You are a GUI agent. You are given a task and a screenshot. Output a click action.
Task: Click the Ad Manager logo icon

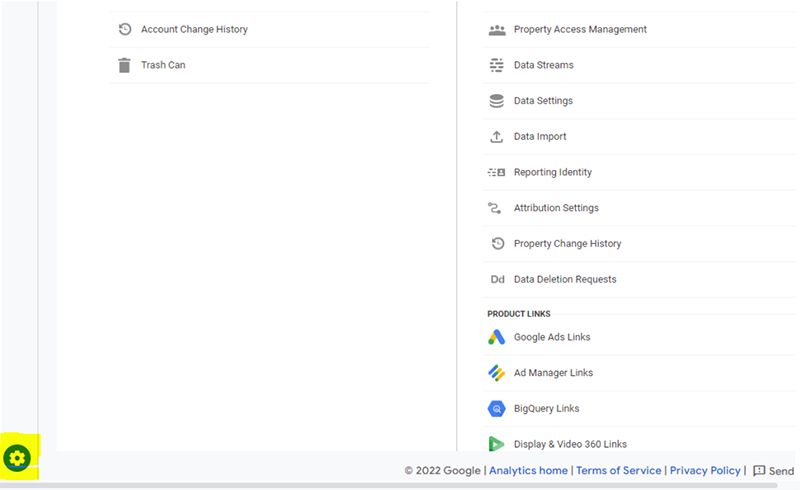(496, 373)
